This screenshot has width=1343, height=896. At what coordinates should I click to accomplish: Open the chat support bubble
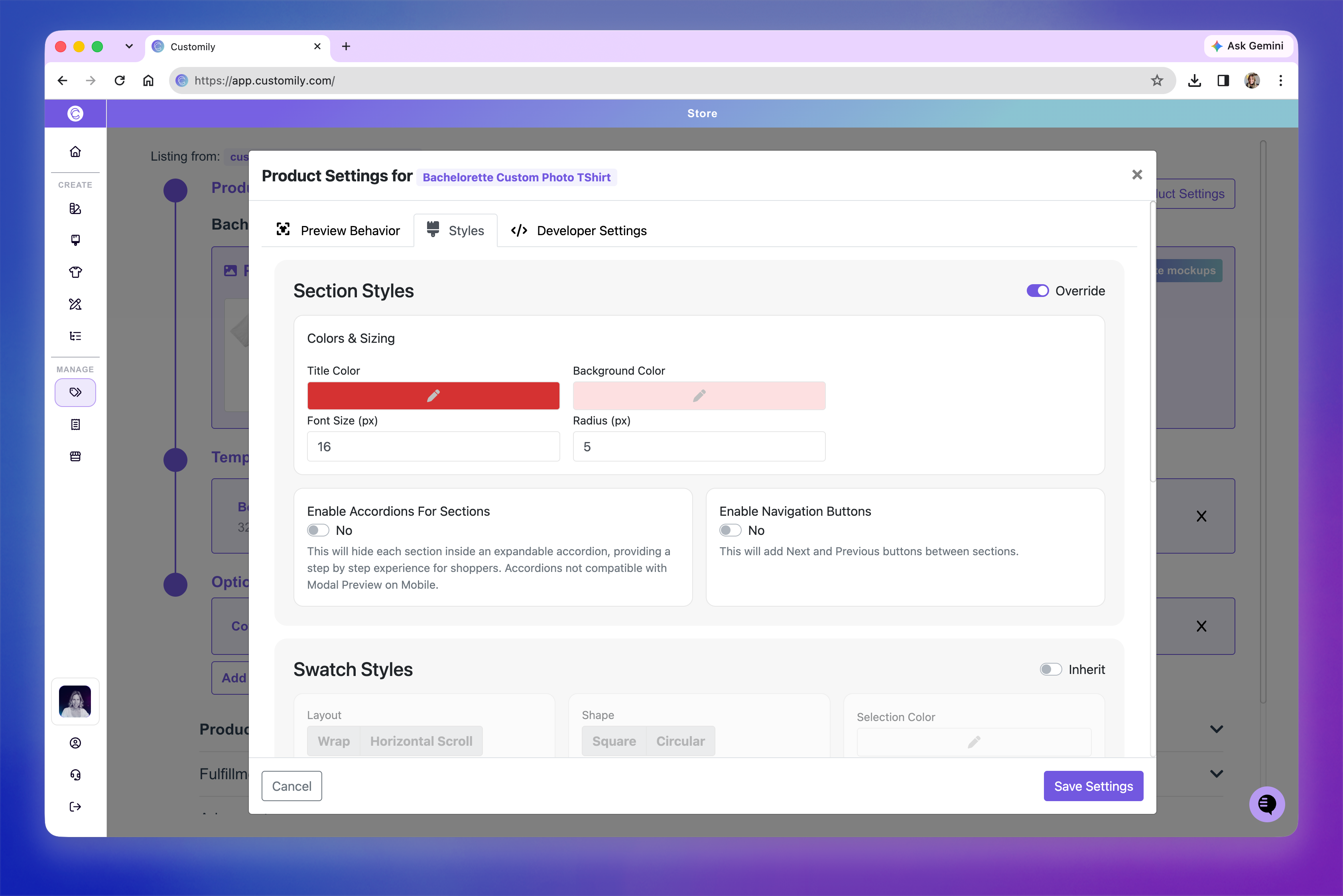(x=1267, y=804)
